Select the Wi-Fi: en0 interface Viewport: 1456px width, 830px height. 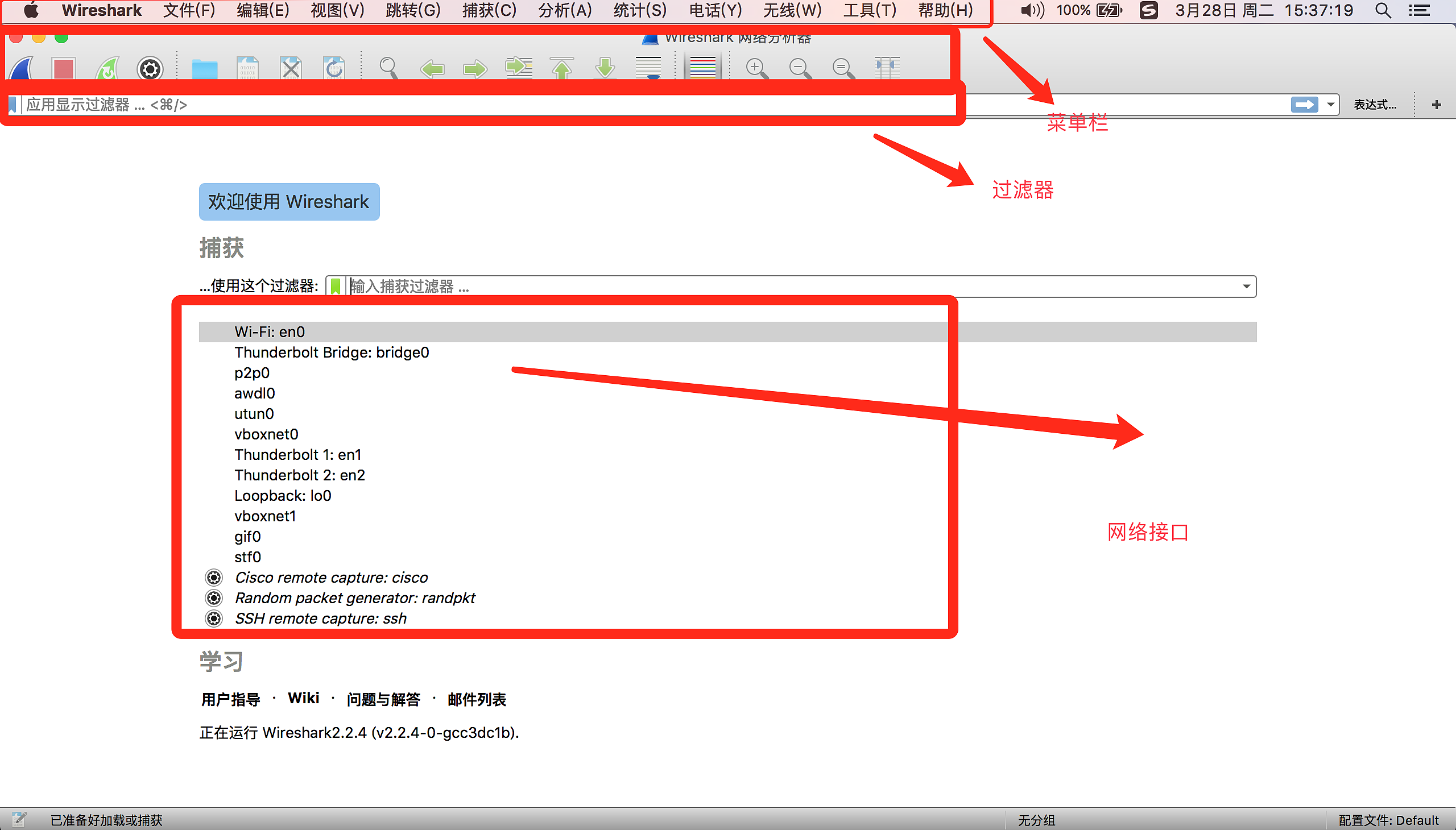(270, 332)
